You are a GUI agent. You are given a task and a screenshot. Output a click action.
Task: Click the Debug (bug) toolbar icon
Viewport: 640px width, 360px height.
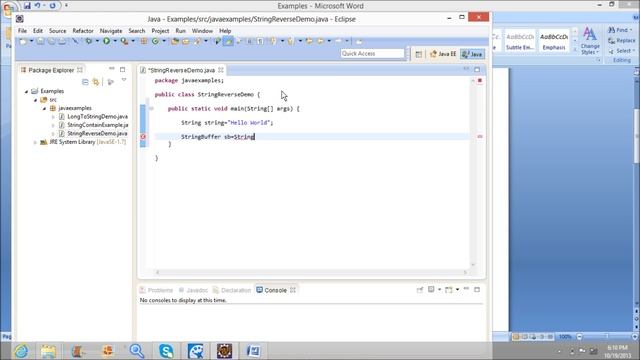click(88, 41)
